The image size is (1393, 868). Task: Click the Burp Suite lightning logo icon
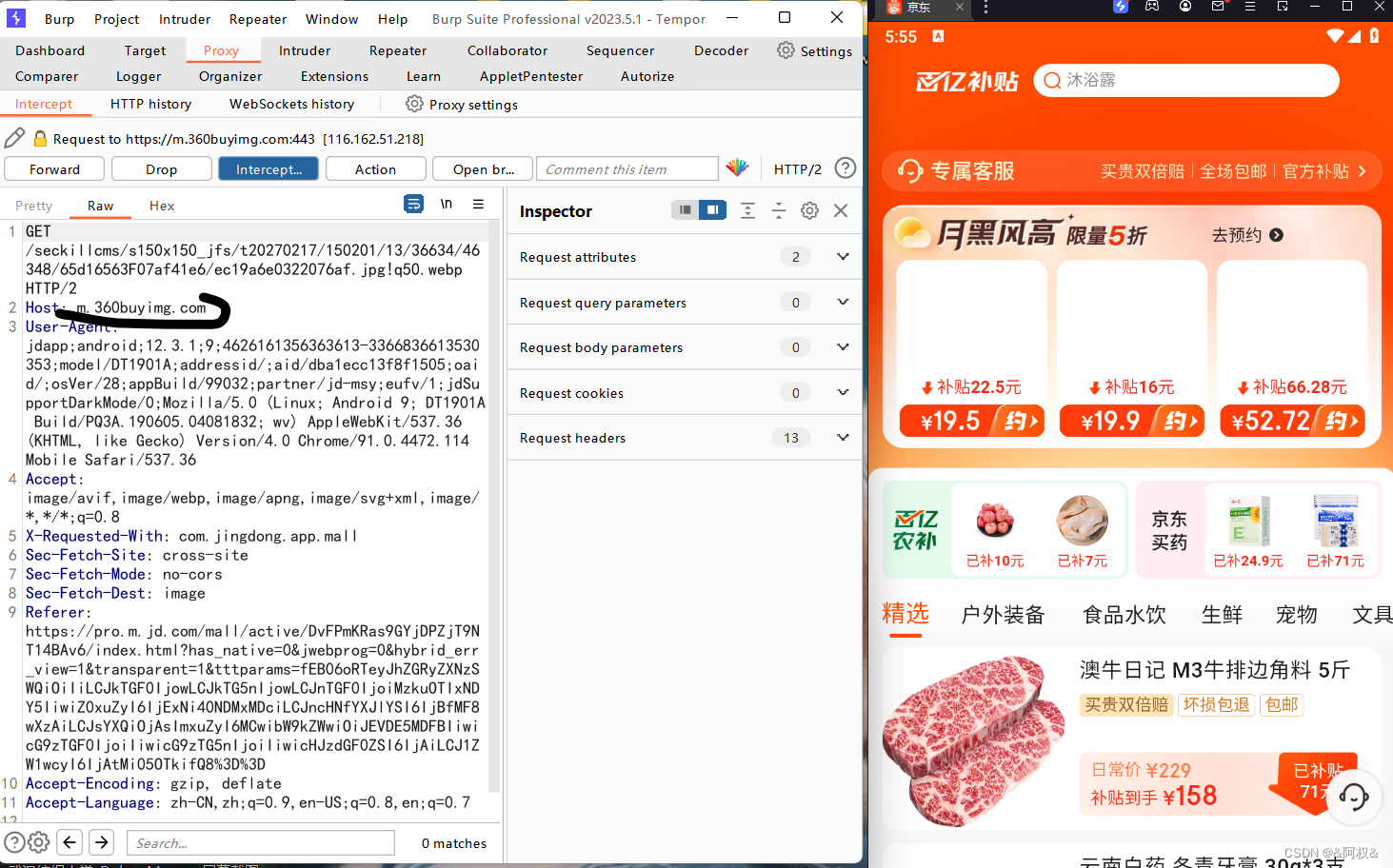point(16,18)
